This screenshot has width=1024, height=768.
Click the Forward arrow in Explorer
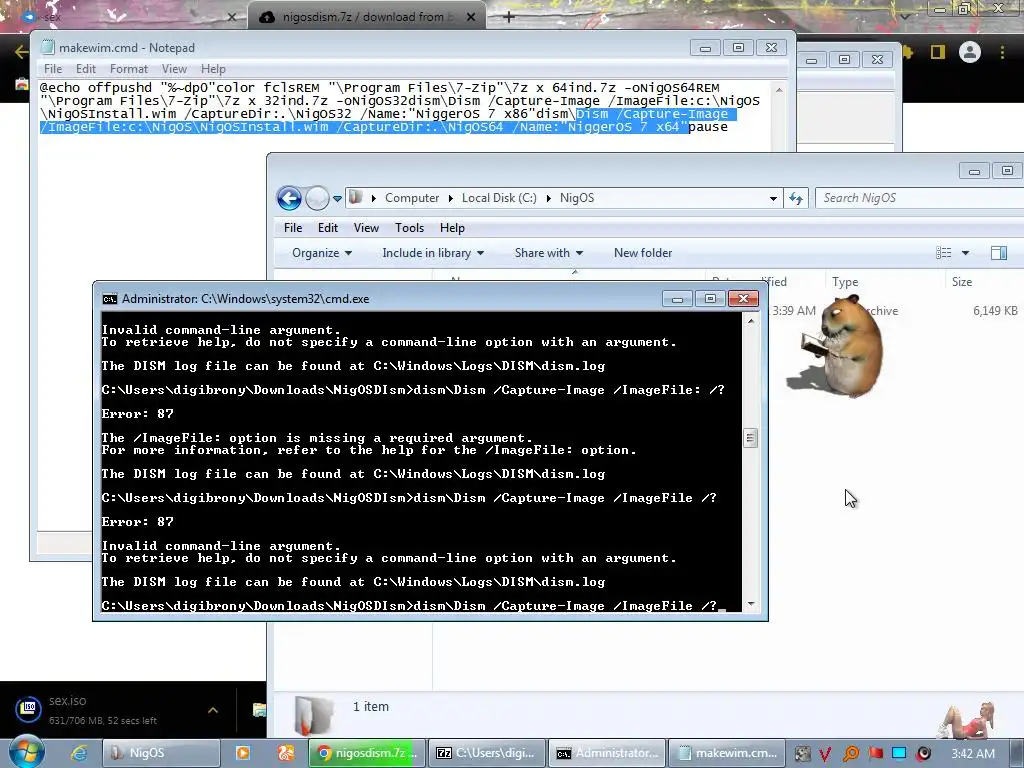pos(317,198)
